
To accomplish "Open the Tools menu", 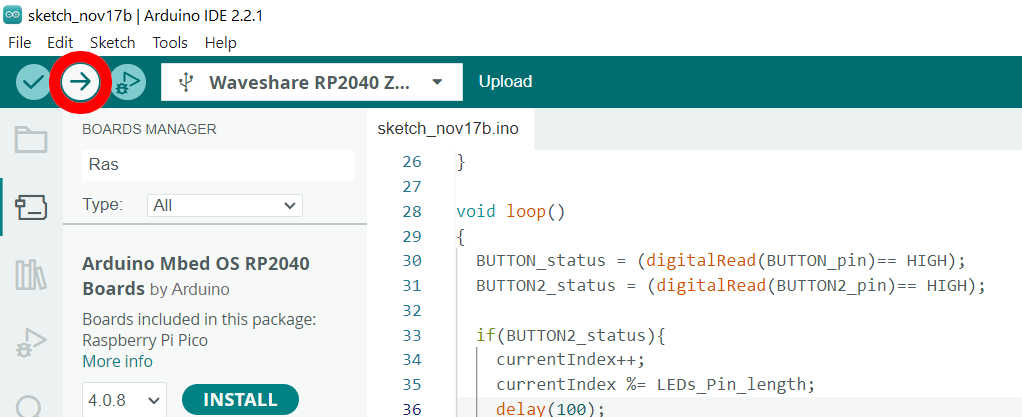I will click(x=170, y=43).
